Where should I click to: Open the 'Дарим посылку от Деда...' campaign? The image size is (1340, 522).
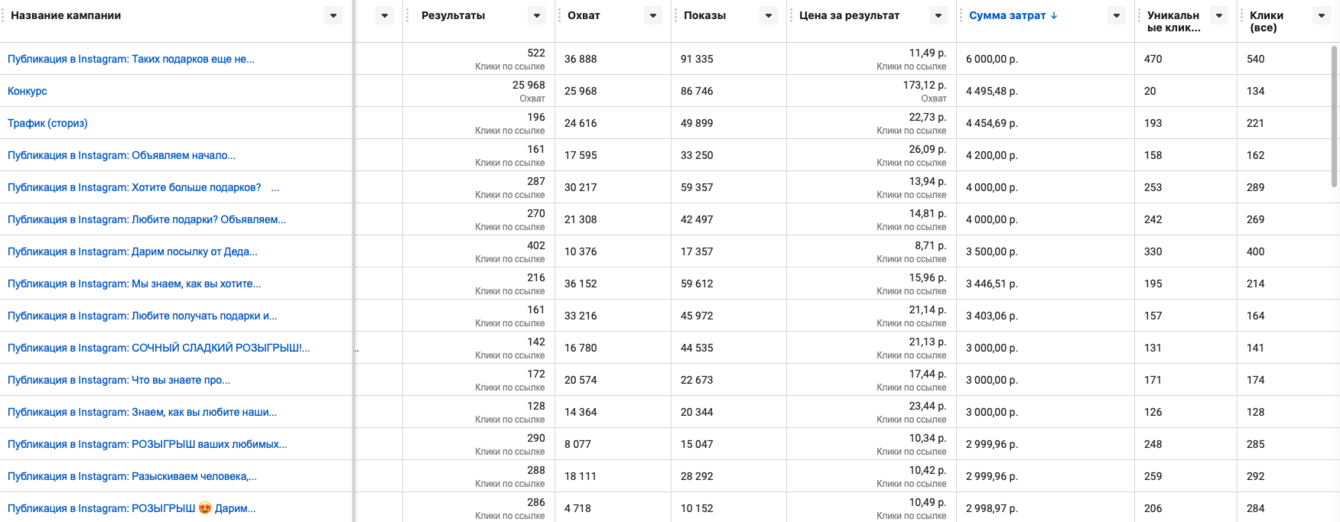[132, 252]
